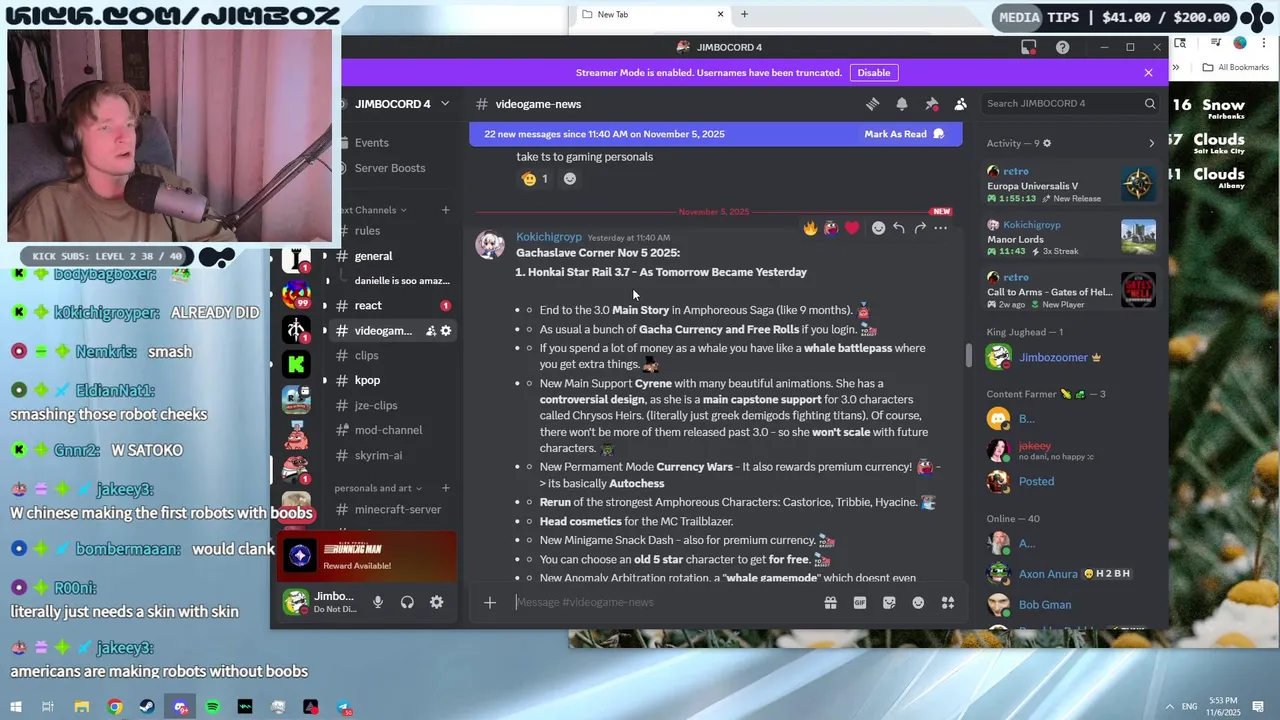
Task: Open the GIF picker
Action: click(859, 602)
